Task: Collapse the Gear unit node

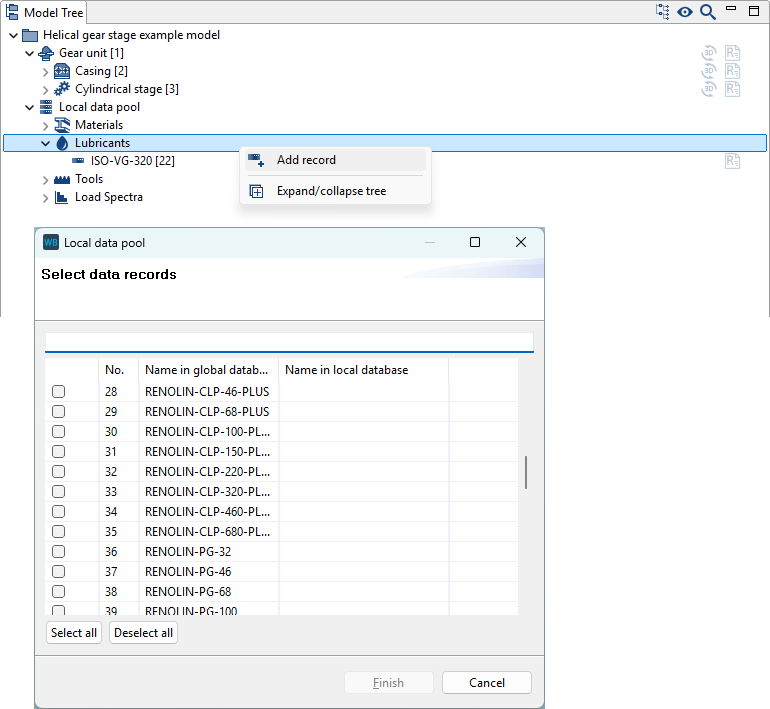Action: (29, 53)
